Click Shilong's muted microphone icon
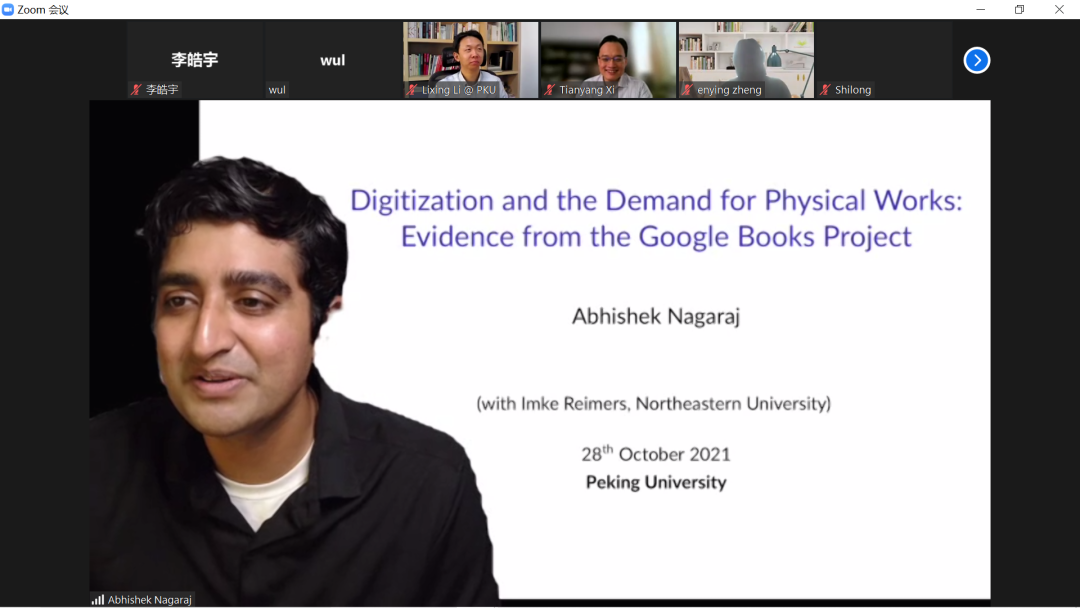This screenshot has height=608, width=1080. pyautogui.click(x=825, y=90)
